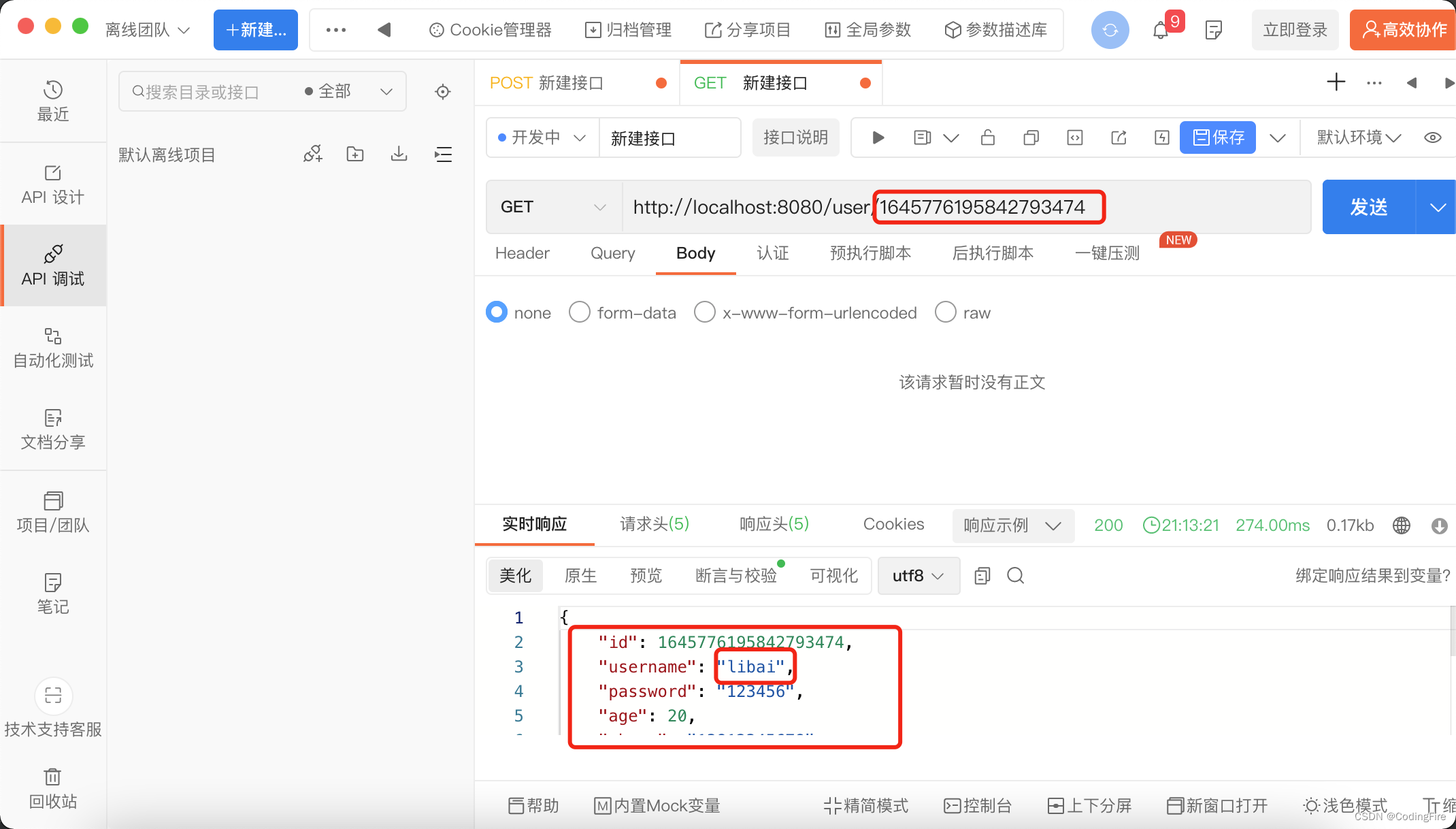Select the raw body radio option
Image resolution: width=1456 pixels, height=829 pixels.
point(946,312)
